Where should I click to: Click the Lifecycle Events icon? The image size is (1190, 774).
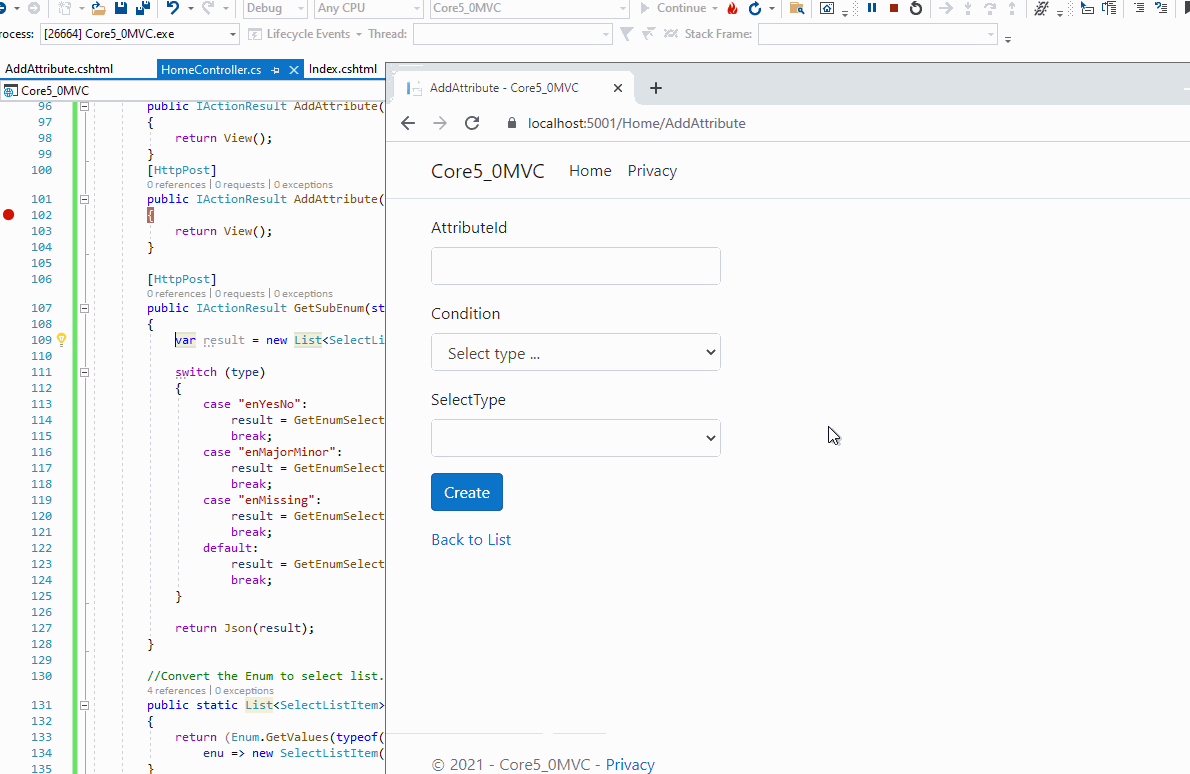255,34
